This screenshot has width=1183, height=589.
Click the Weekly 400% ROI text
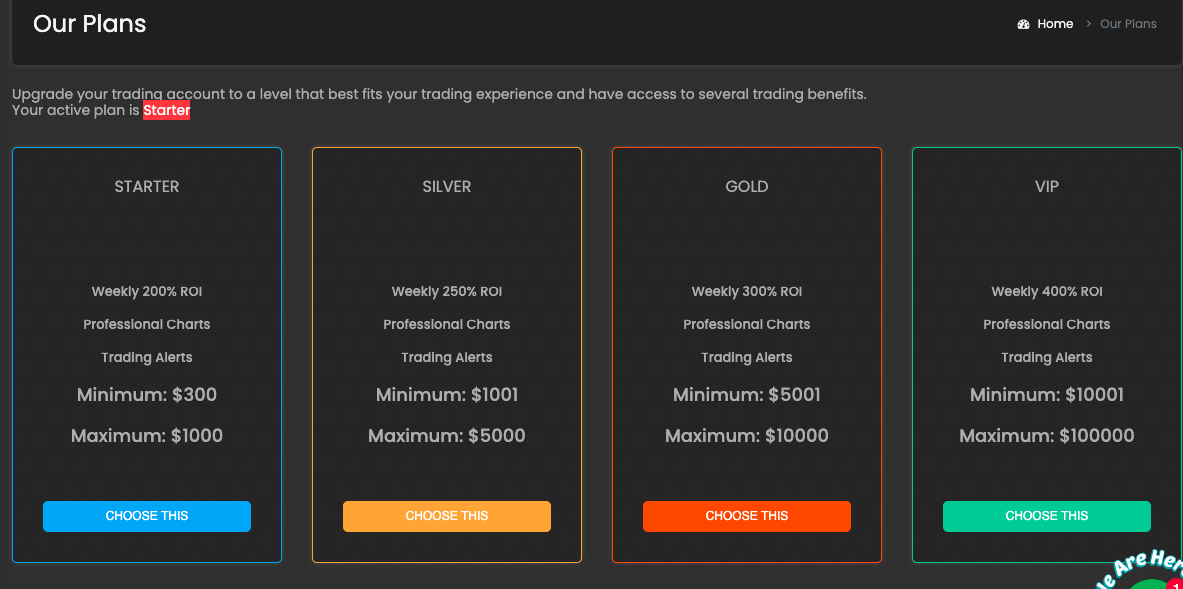click(1046, 292)
